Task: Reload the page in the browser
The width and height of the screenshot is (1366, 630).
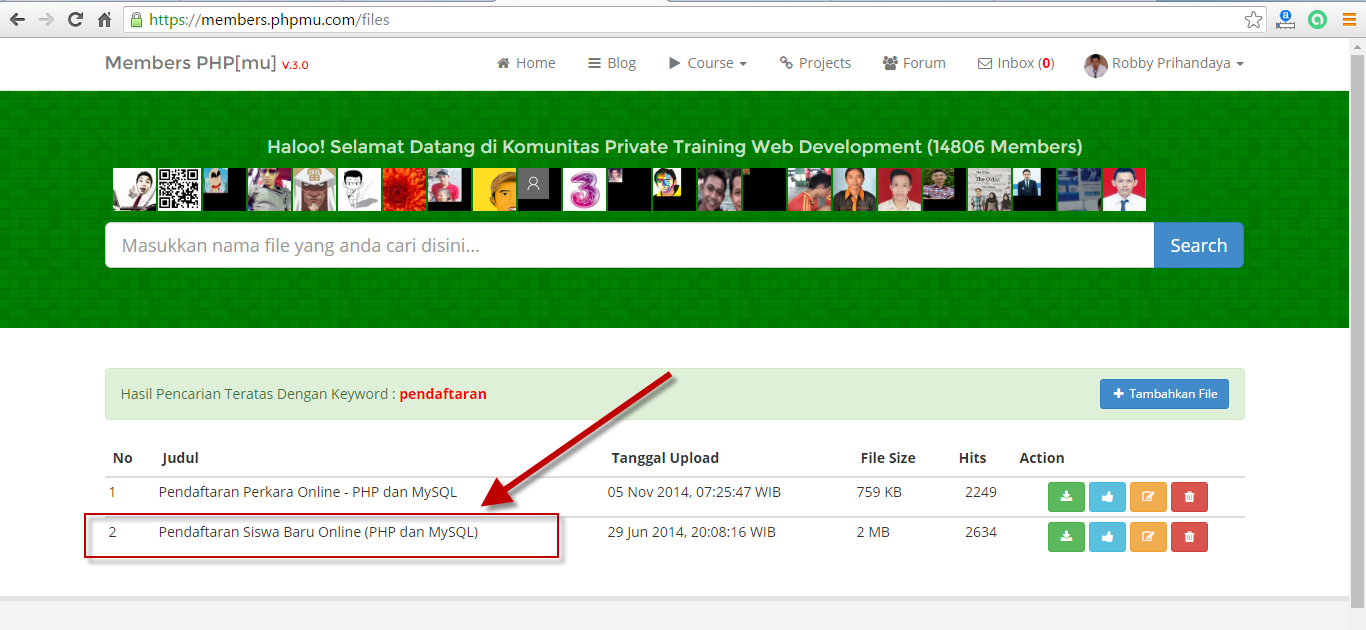Action: (75, 19)
